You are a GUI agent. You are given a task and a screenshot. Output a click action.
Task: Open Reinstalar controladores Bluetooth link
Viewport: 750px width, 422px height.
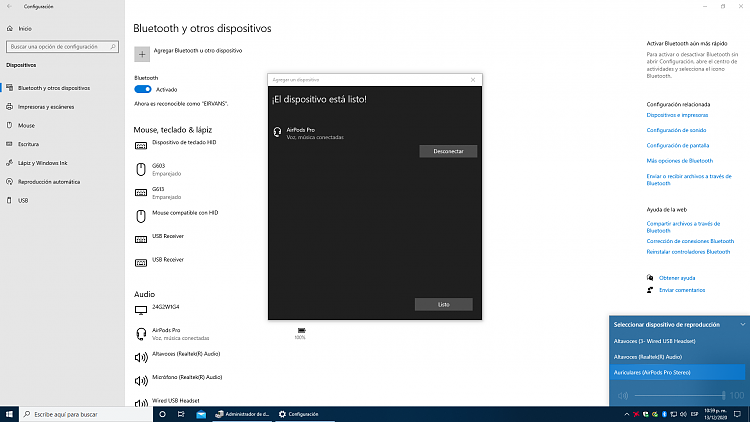(688, 252)
